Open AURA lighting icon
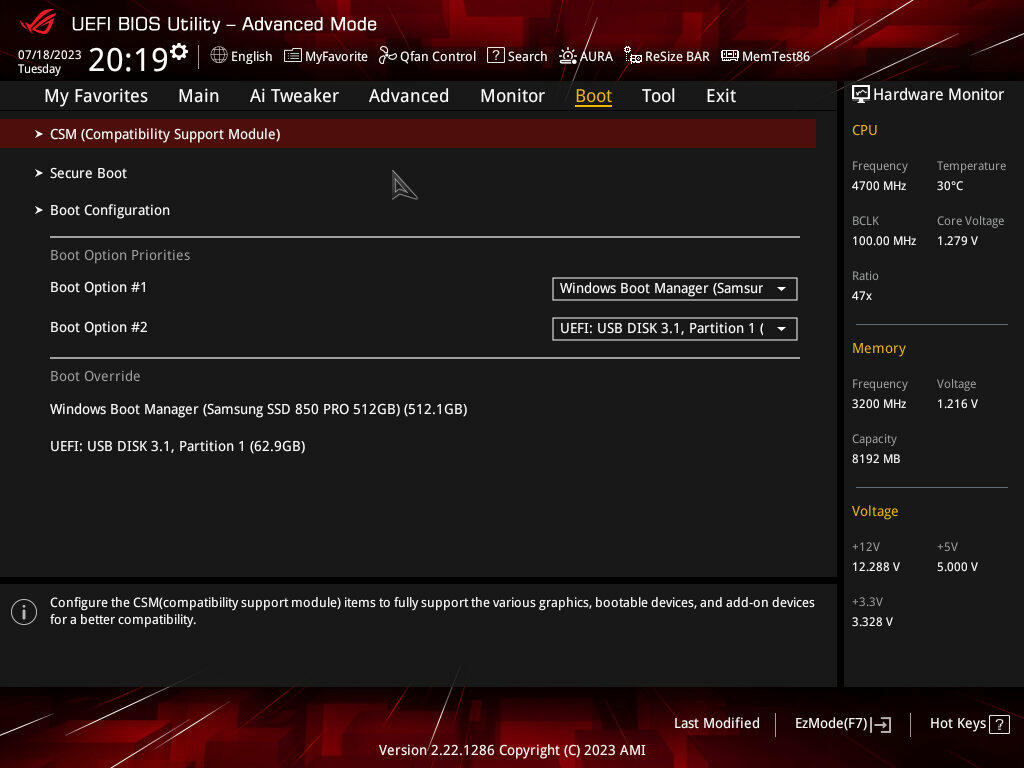 pyautogui.click(x=568, y=56)
